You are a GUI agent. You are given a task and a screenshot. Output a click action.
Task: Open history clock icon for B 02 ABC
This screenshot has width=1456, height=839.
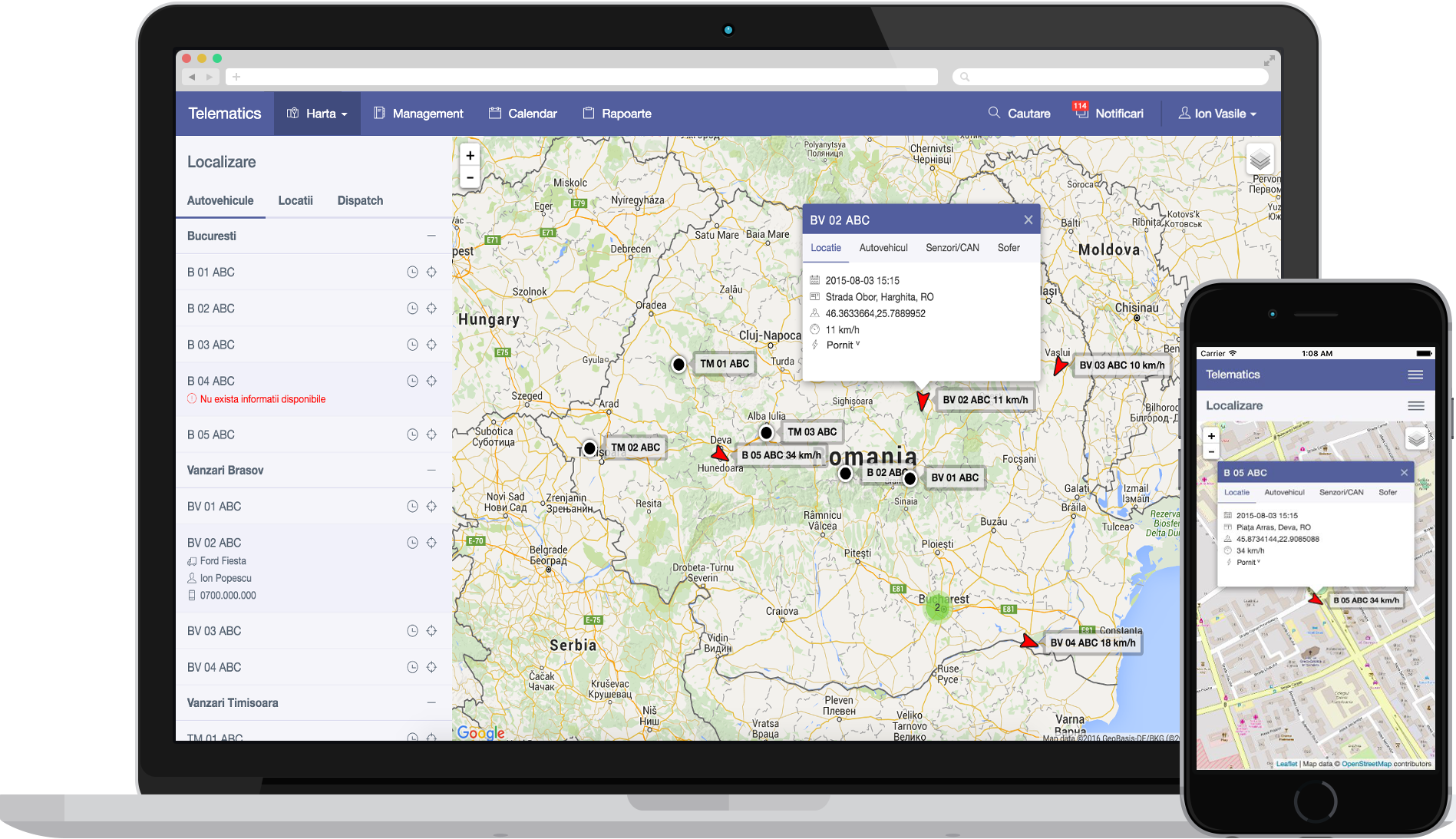click(412, 308)
